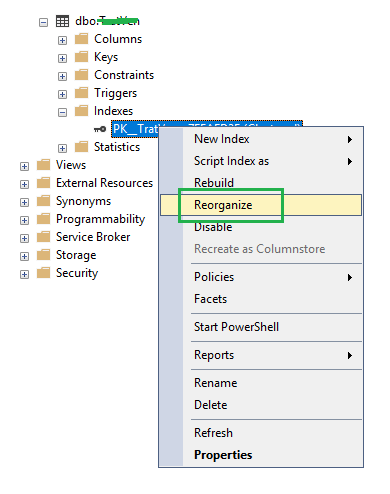
Task: Open Properties from the context menu
Action: tap(261, 455)
